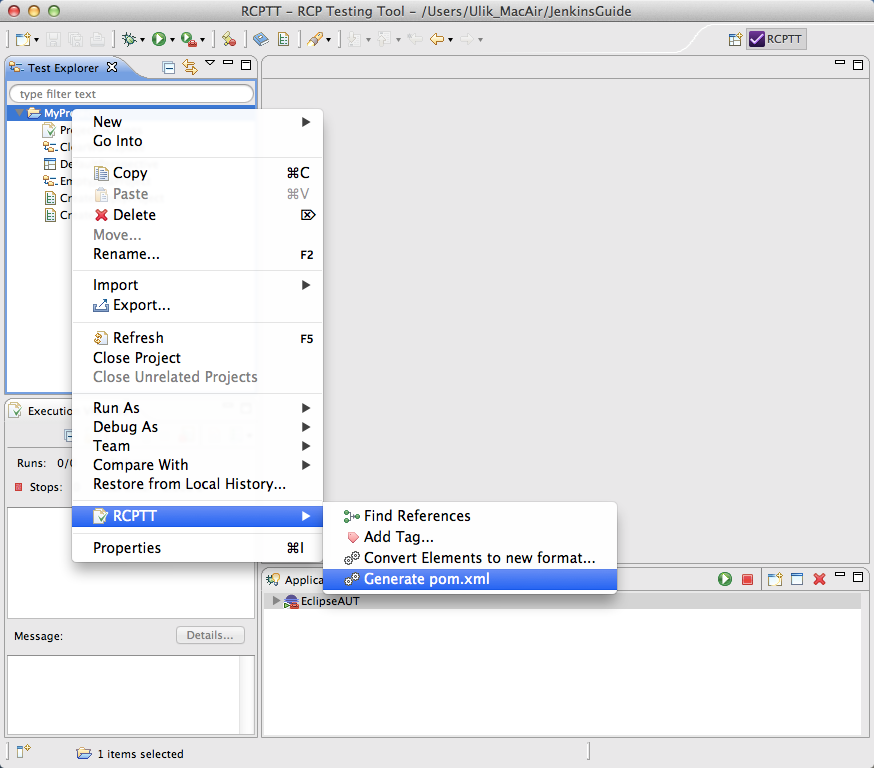Click the yellow Back arrow toolbar icon

pos(436,39)
